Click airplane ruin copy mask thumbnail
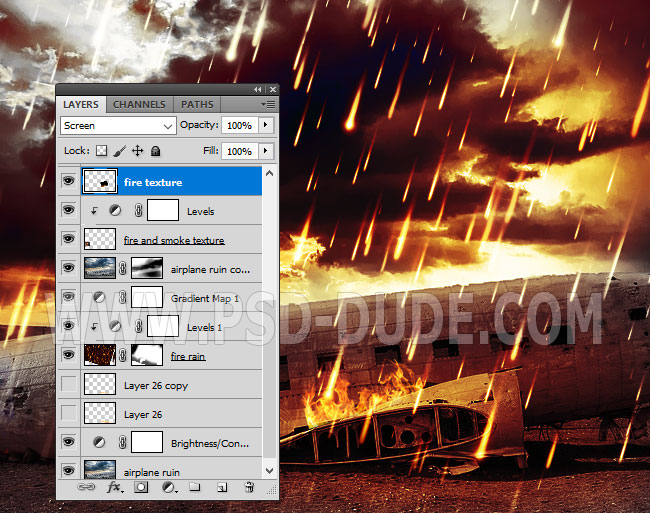This screenshot has width=650, height=513. point(147,268)
